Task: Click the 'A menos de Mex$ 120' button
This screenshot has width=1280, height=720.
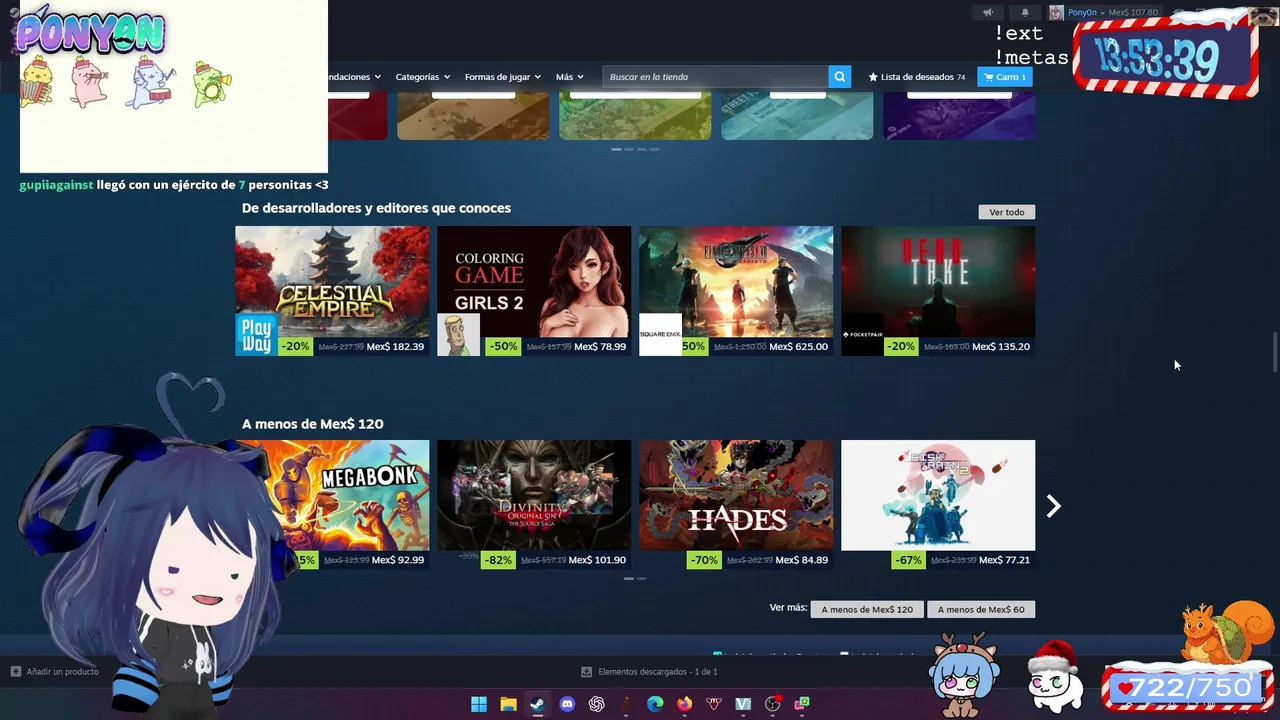Action: point(867,609)
